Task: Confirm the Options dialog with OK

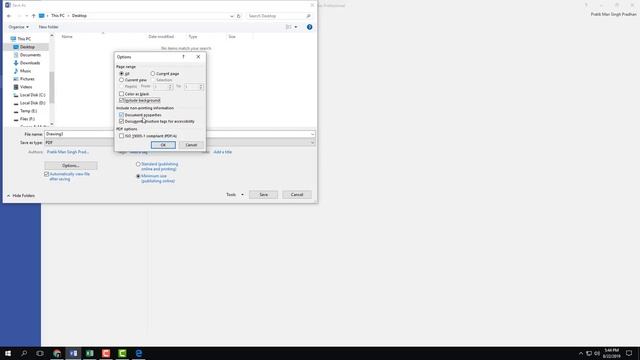Action: tap(163, 145)
